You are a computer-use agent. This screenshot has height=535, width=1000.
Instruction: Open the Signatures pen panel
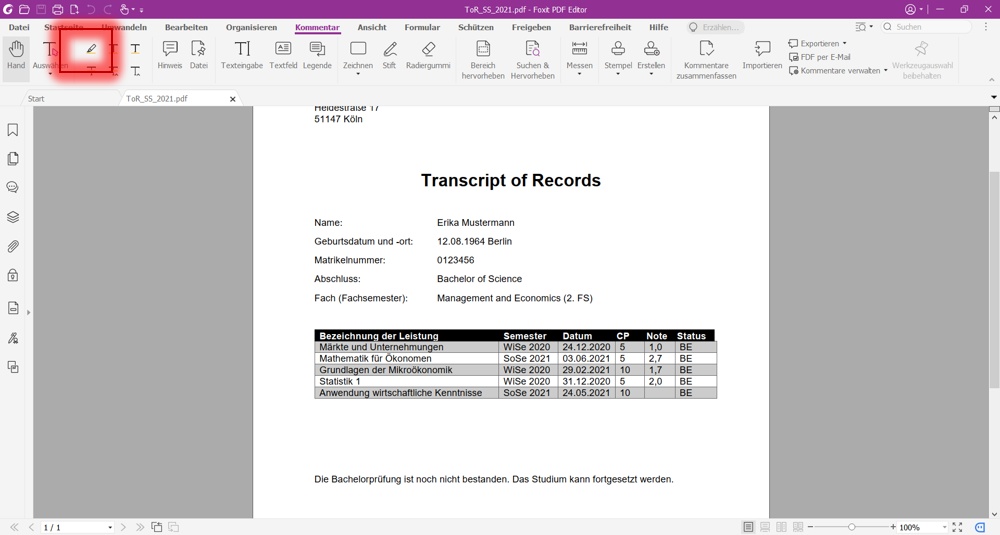[13, 338]
